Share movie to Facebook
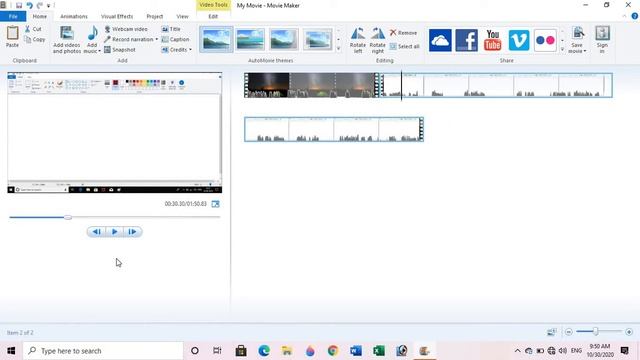The image size is (640, 360). (466, 40)
